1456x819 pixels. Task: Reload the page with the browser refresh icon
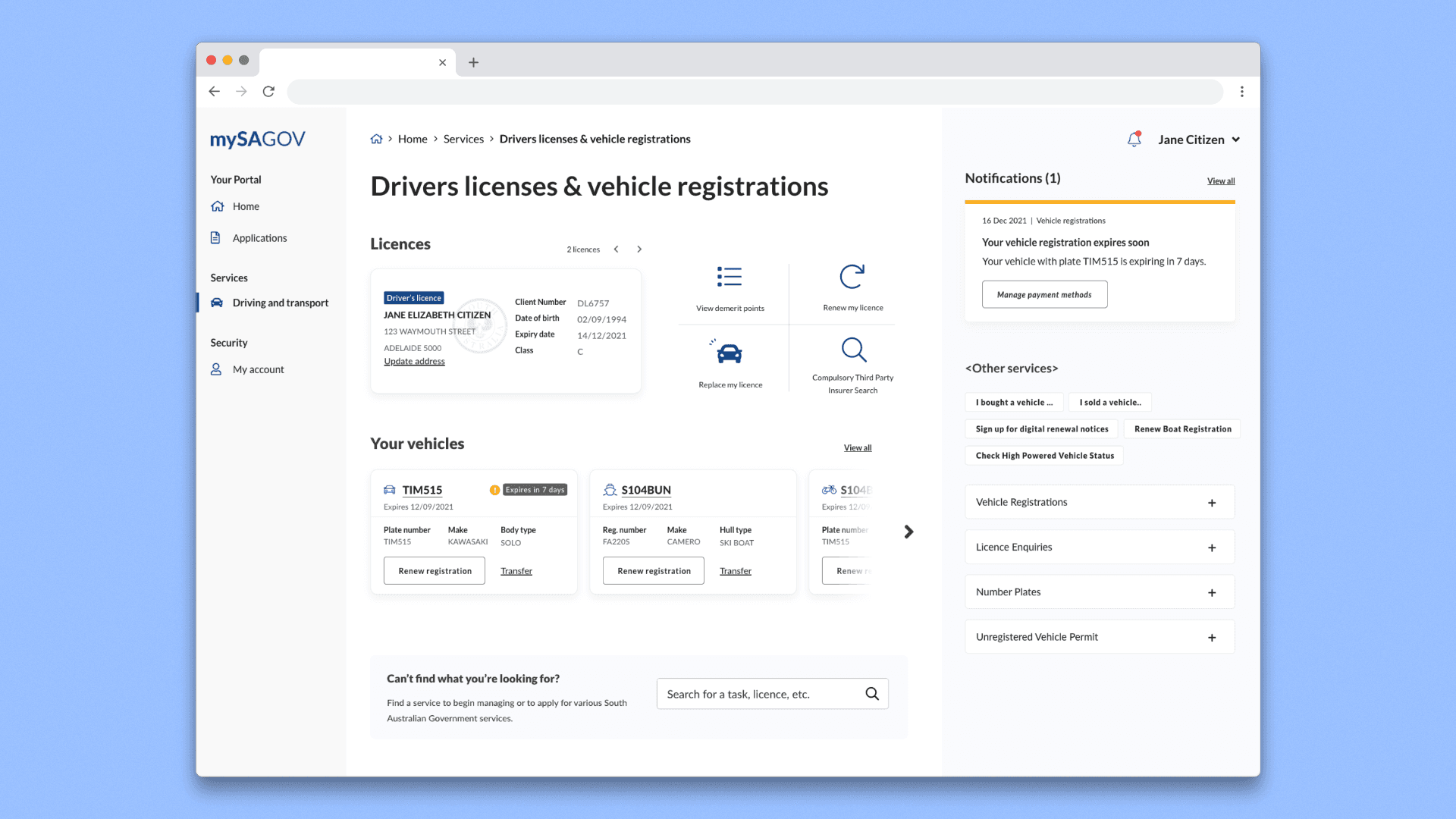[x=268, y=92]
